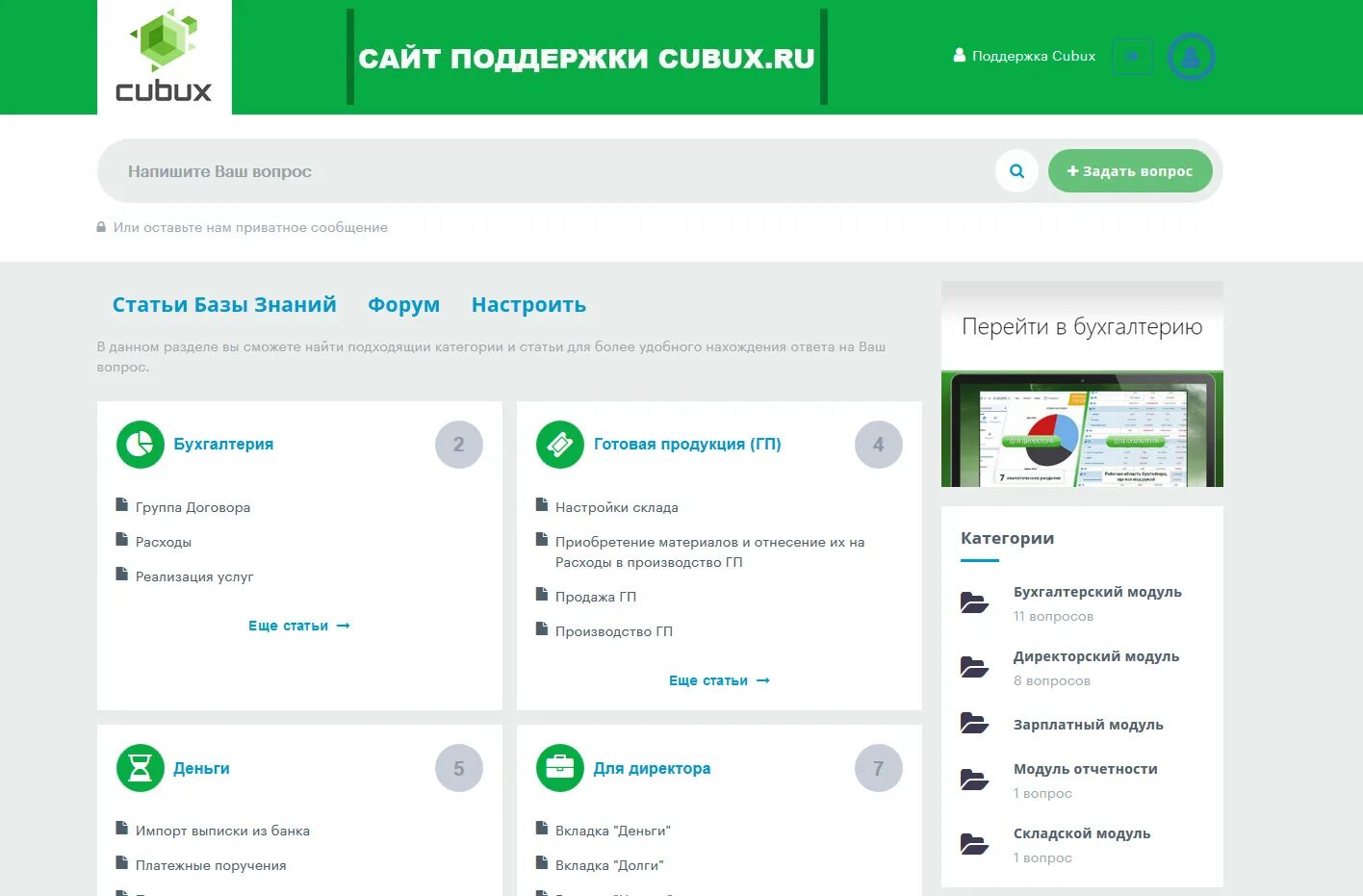Open the Платежные поручения article
1363x896 pixels.
[211, 865]
